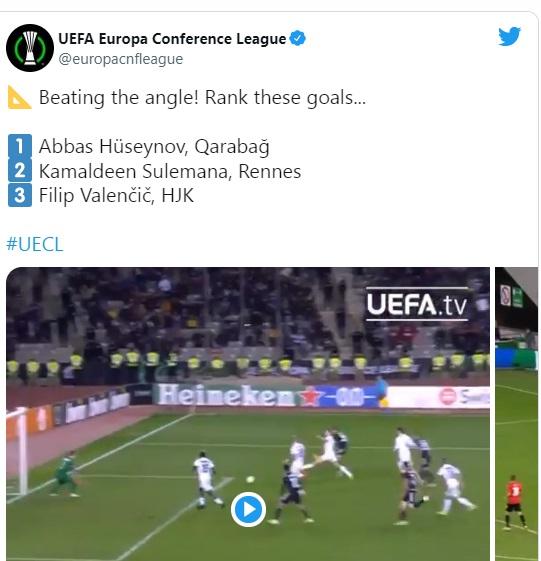Click the number 3 keycap emoji
Screen dimensions: 541x561
point(20,195)
